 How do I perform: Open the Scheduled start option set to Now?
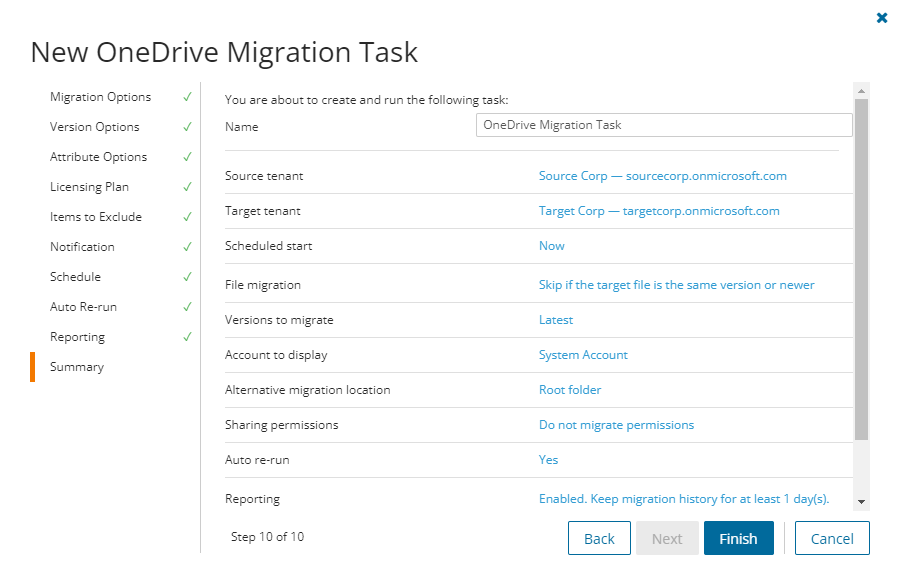pyautogui.click(x=551, y=245)
